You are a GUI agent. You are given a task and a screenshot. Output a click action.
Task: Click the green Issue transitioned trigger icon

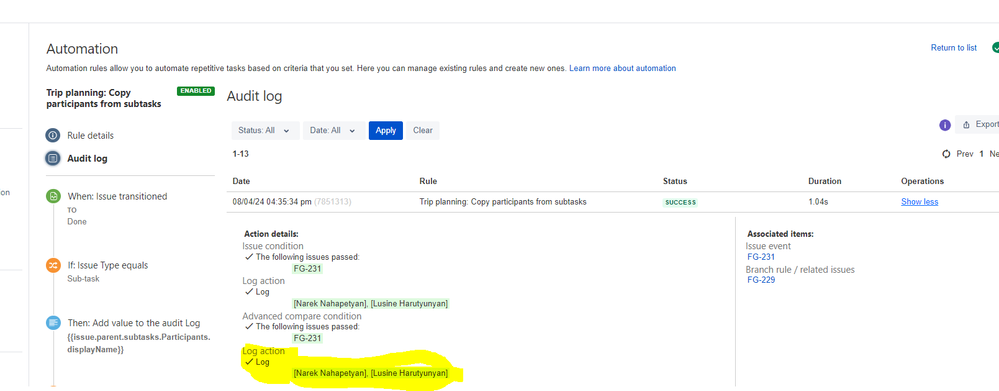pos(54,197)
